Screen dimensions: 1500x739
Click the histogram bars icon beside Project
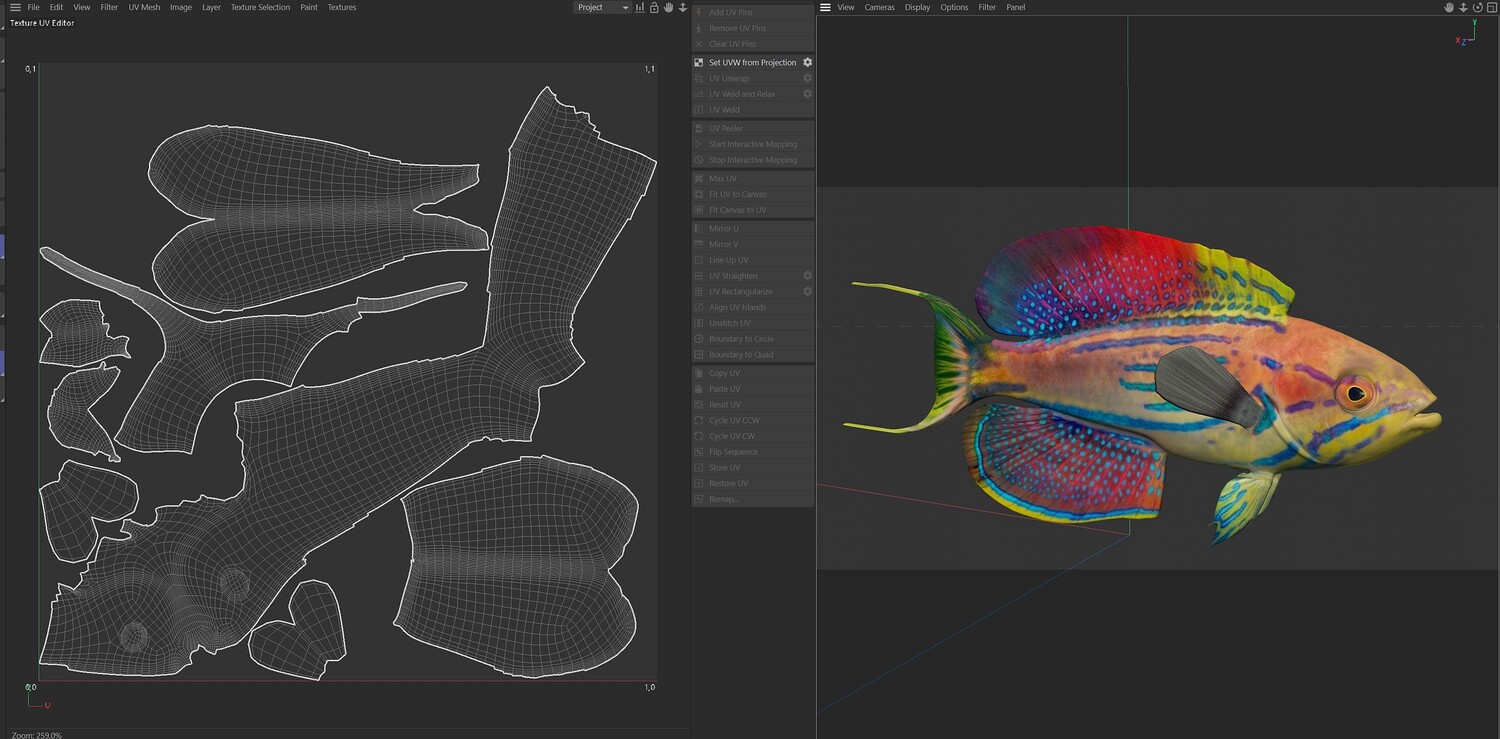(640, 7)
